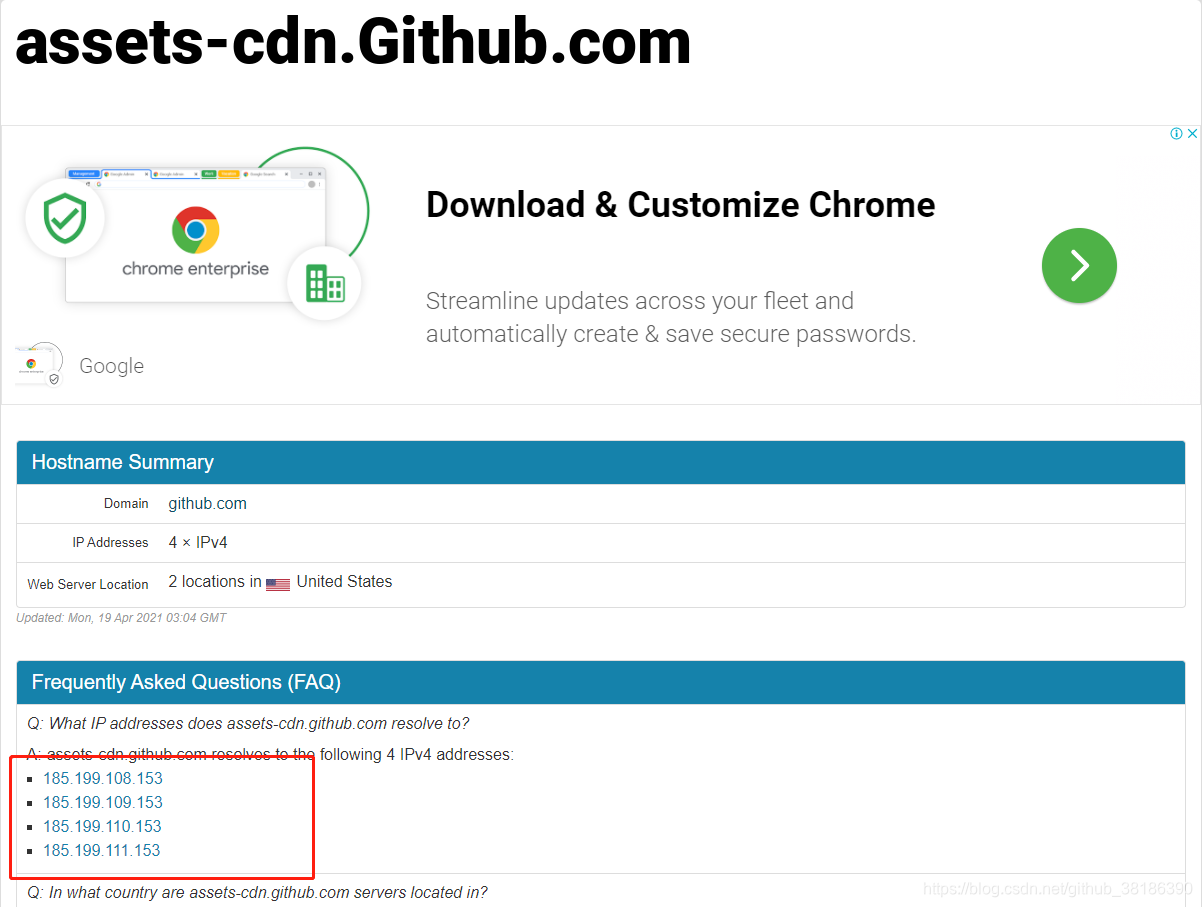Select the Domain row label

(126, 503)
